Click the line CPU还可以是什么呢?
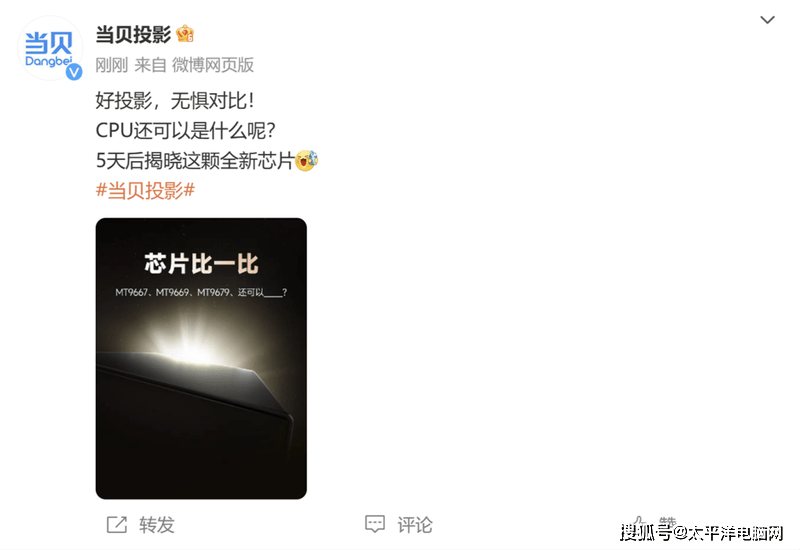This screenshot has width=800, height=550. point(186,131)
